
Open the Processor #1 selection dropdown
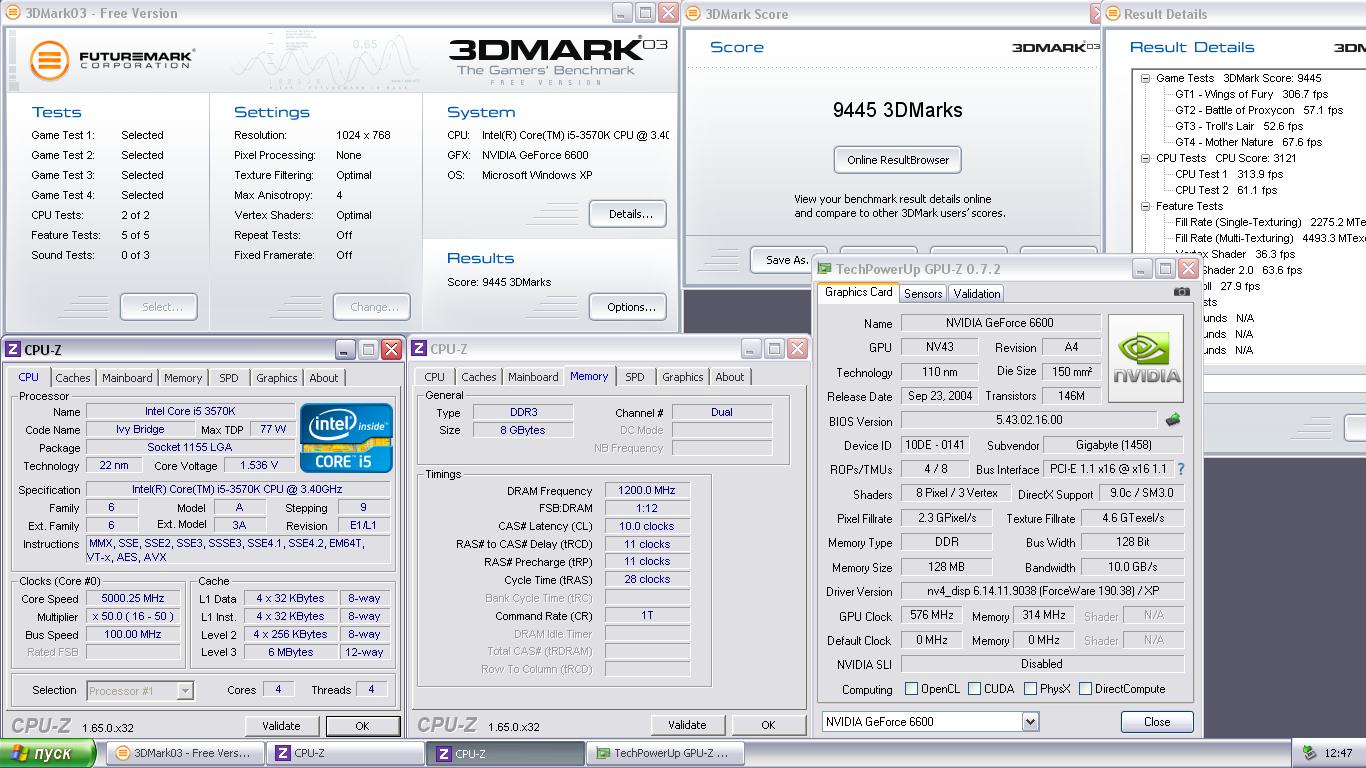[x=185, y=690]
